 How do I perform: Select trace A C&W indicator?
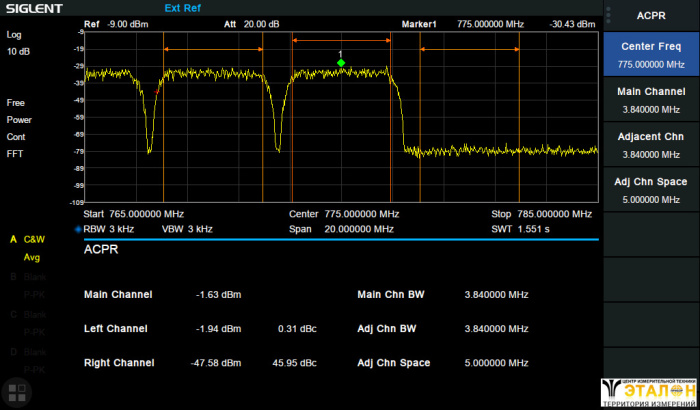point(30,240)
